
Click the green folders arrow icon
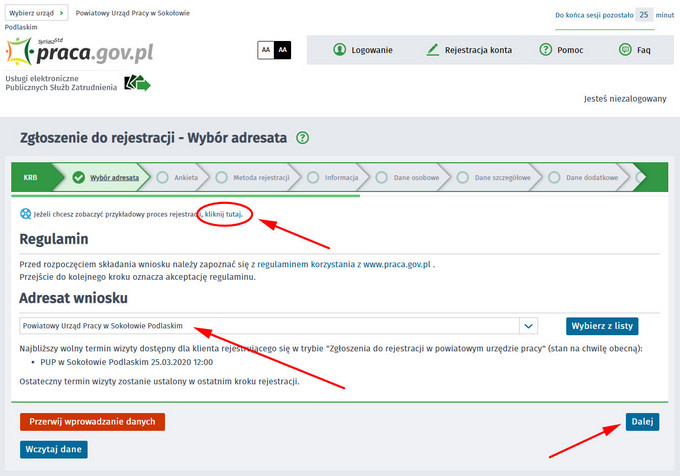[x=137, y=83]
